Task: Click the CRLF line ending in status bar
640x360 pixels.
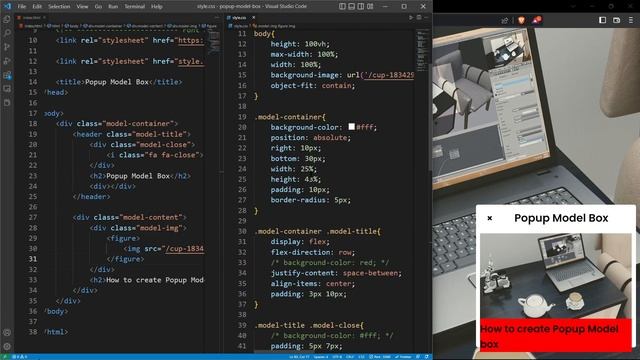Action: (x=350, y=357)
